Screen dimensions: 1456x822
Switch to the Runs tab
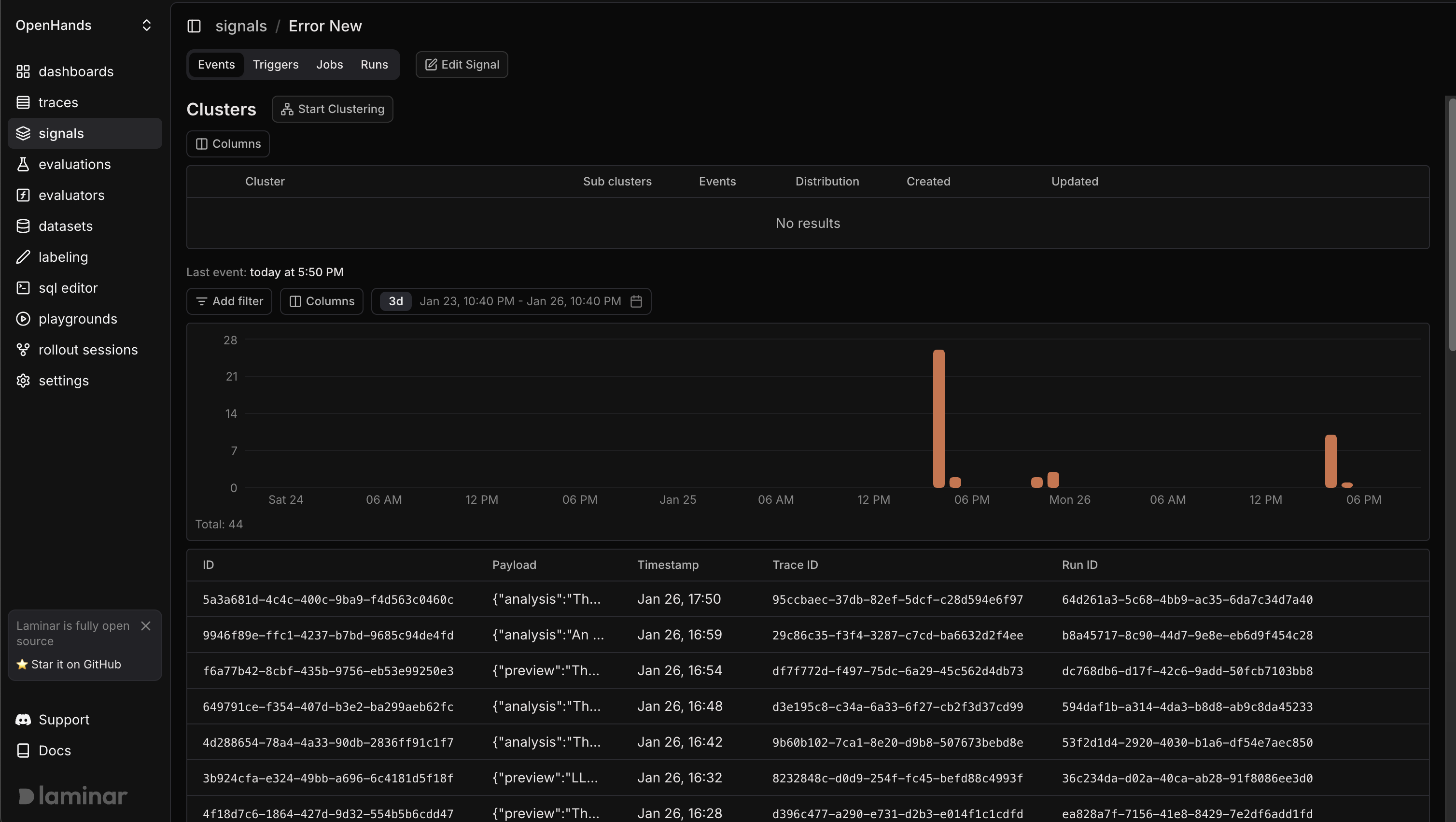coord(374,64)
